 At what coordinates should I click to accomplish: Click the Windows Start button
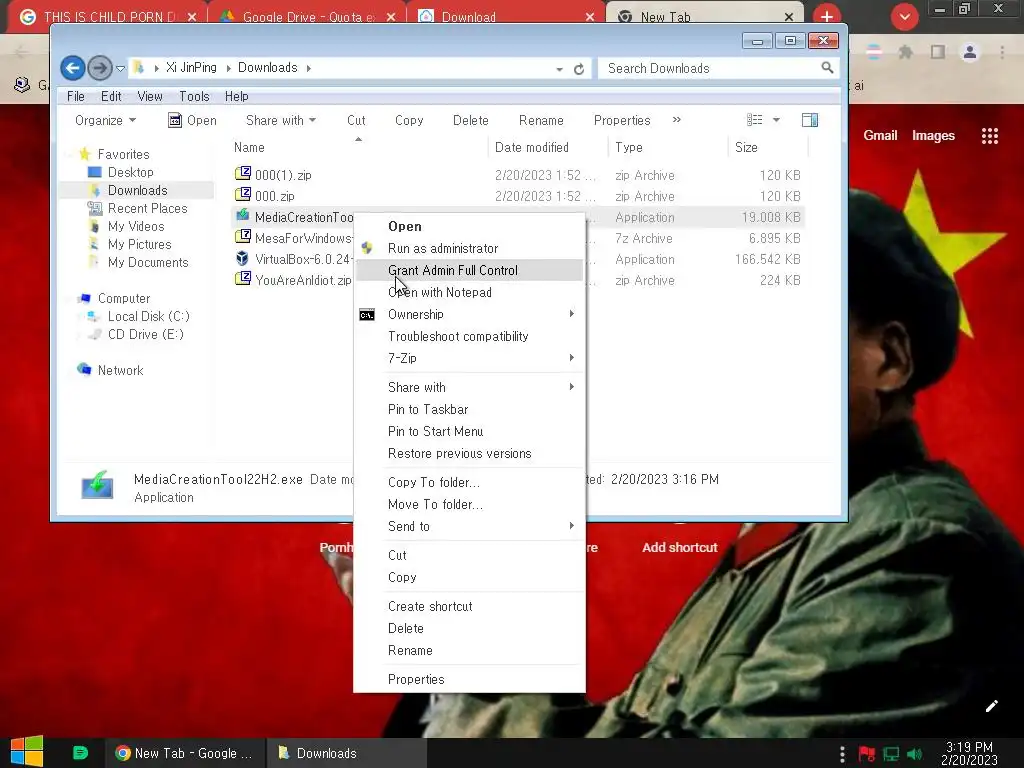pyautogui.click(x=27, y=752)
